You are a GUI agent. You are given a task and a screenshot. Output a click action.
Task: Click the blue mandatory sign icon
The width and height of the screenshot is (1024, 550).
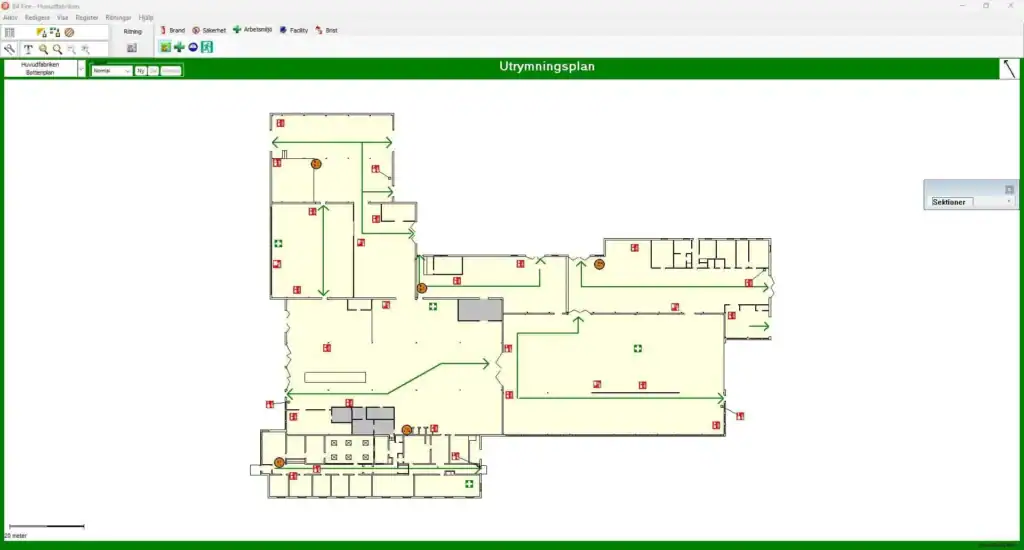(193, 47)
